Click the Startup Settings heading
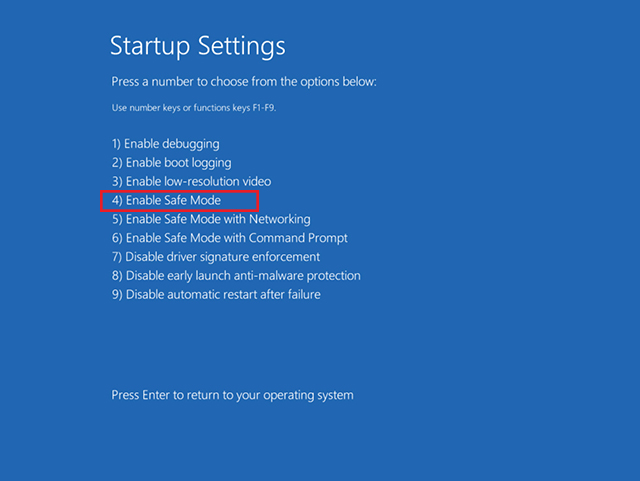Image resolution: width=640 pixels, height=481 pixels. tap(197, 46)
